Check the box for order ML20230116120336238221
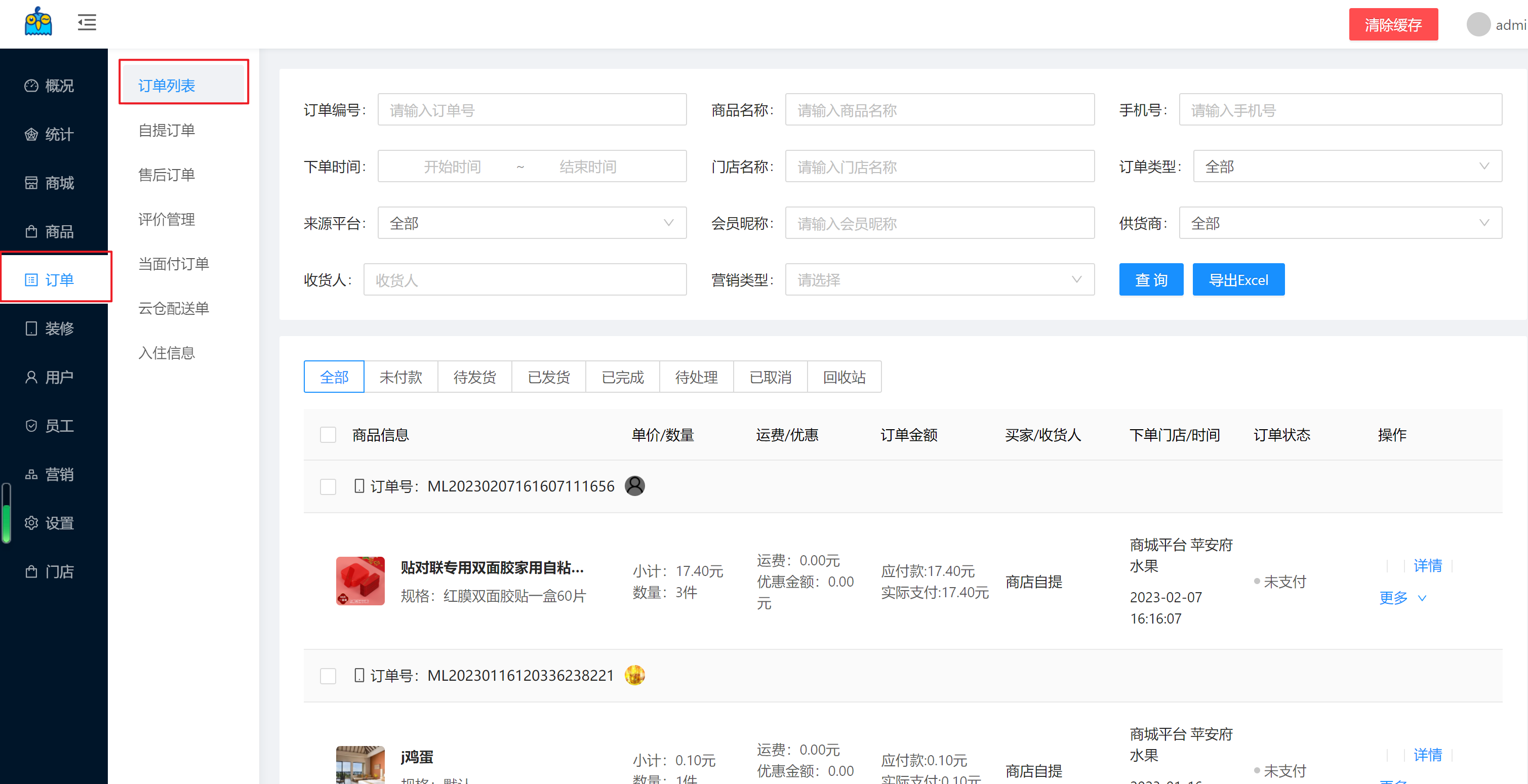This screenshot has width=1528, height=784. click(x=328, y=676)
